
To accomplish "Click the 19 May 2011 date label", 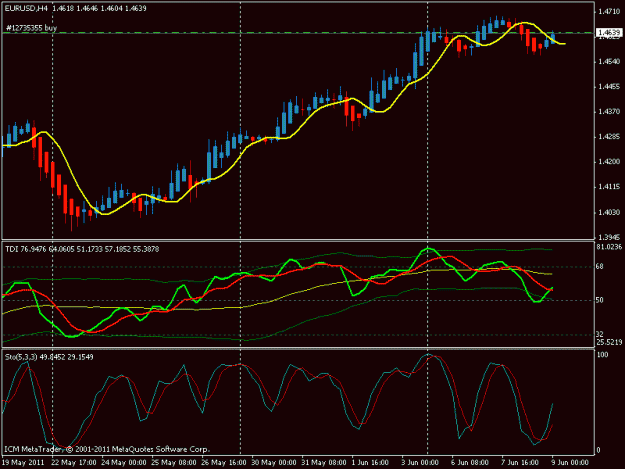I will click(x=23, y=463).
